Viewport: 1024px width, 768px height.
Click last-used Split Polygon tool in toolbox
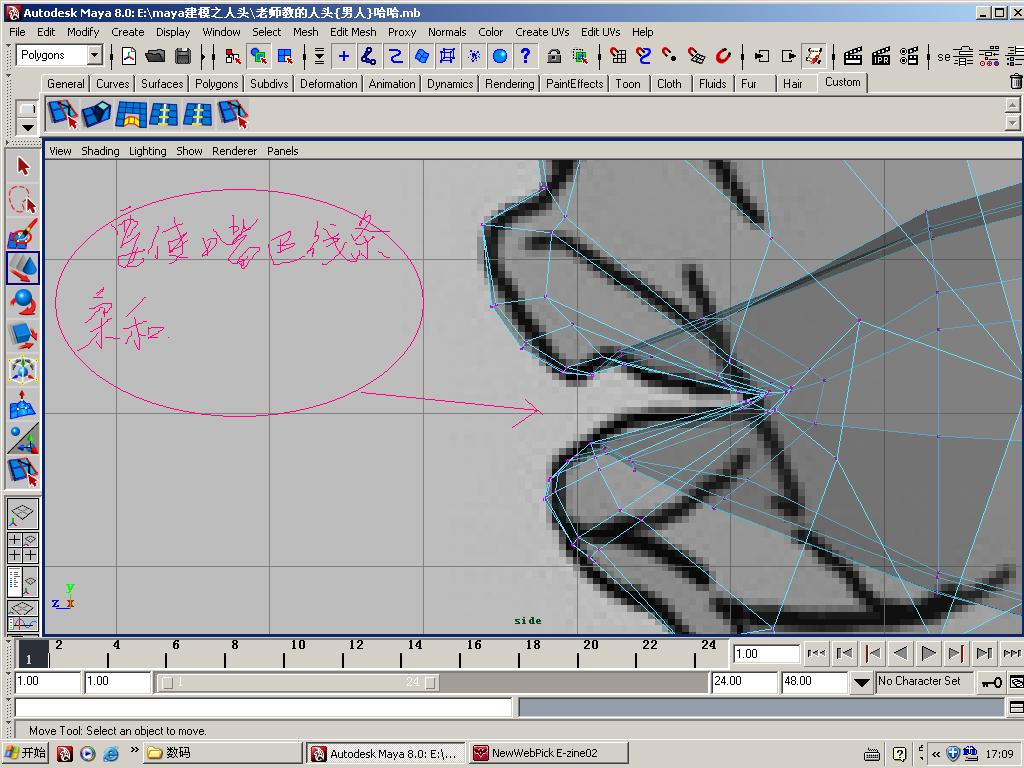coord(23,472)
